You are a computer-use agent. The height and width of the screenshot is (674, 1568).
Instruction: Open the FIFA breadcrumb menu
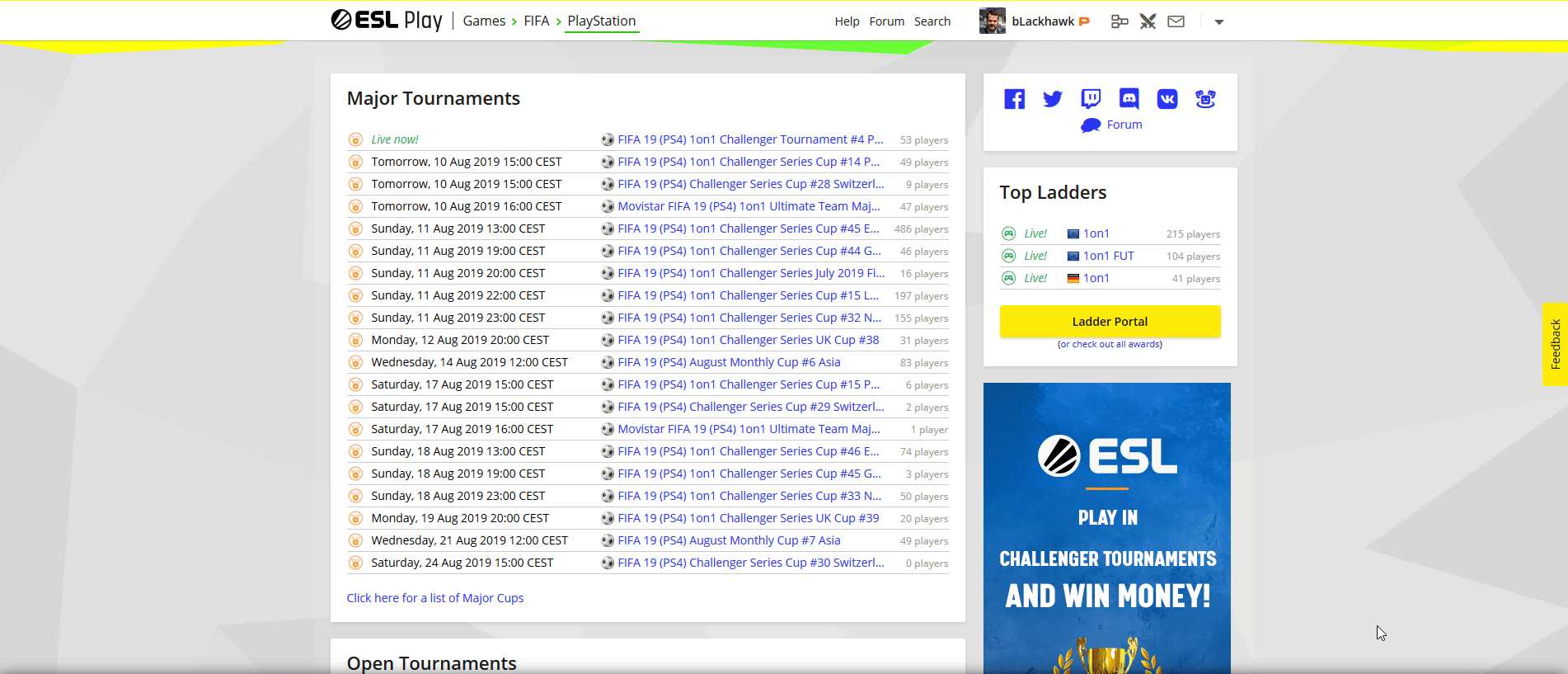click(x=537, y=21)
